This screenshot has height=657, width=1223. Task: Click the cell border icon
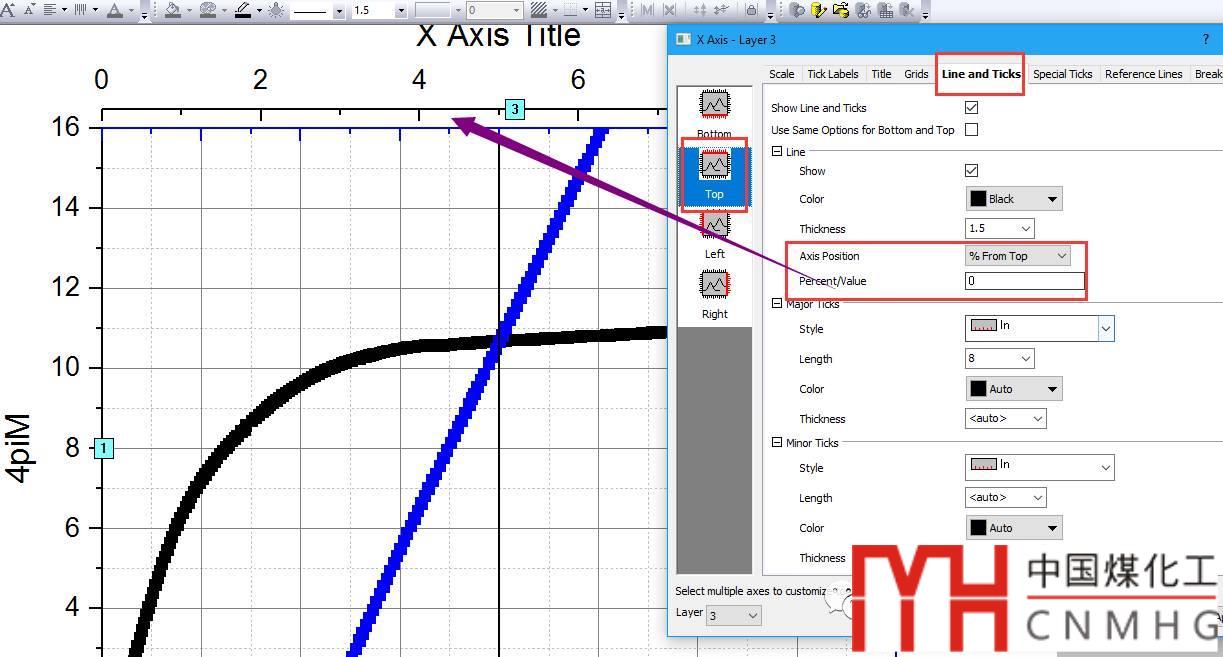(570, 10)
